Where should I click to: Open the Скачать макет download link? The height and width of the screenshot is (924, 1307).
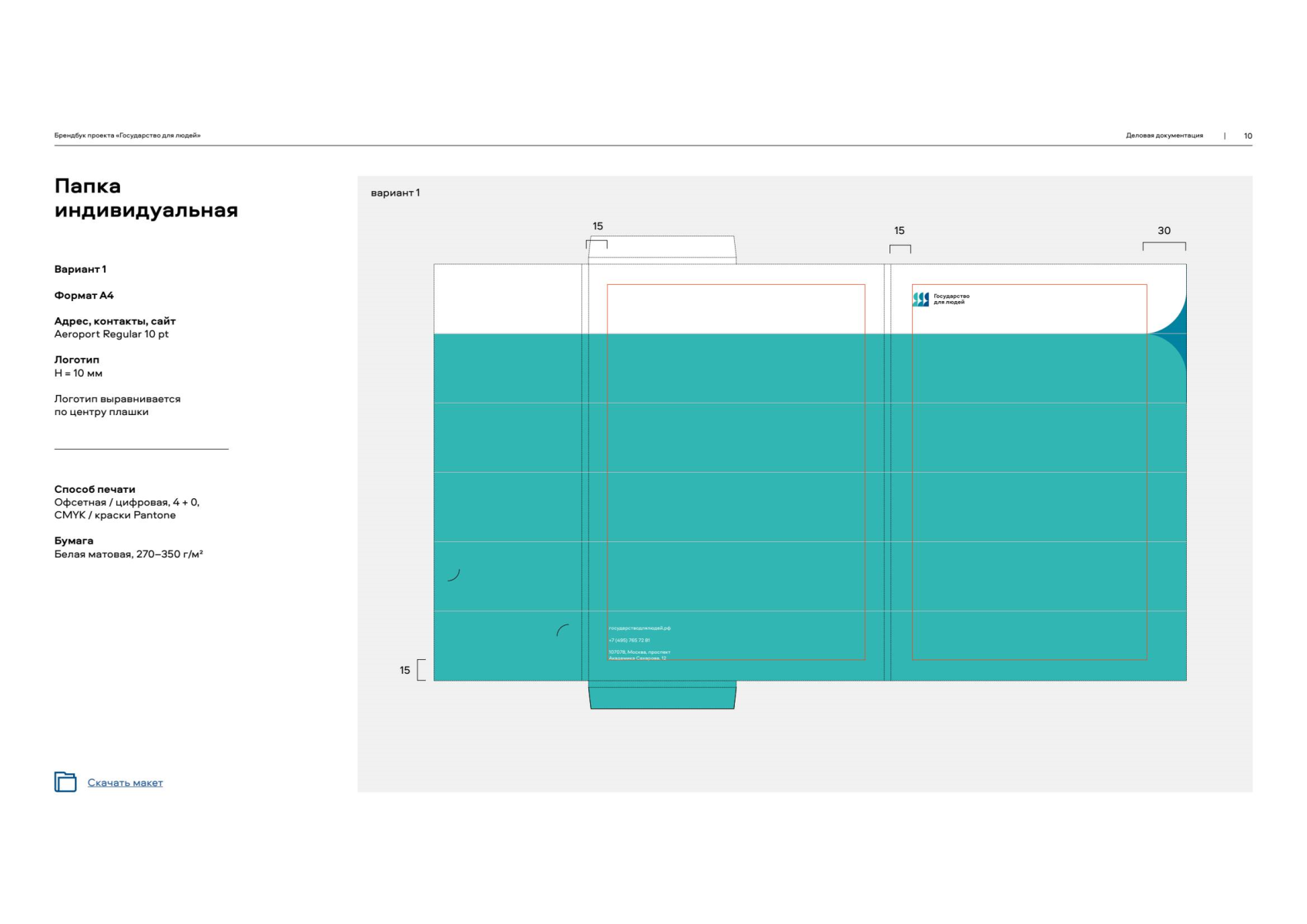(x=125, y=783)
